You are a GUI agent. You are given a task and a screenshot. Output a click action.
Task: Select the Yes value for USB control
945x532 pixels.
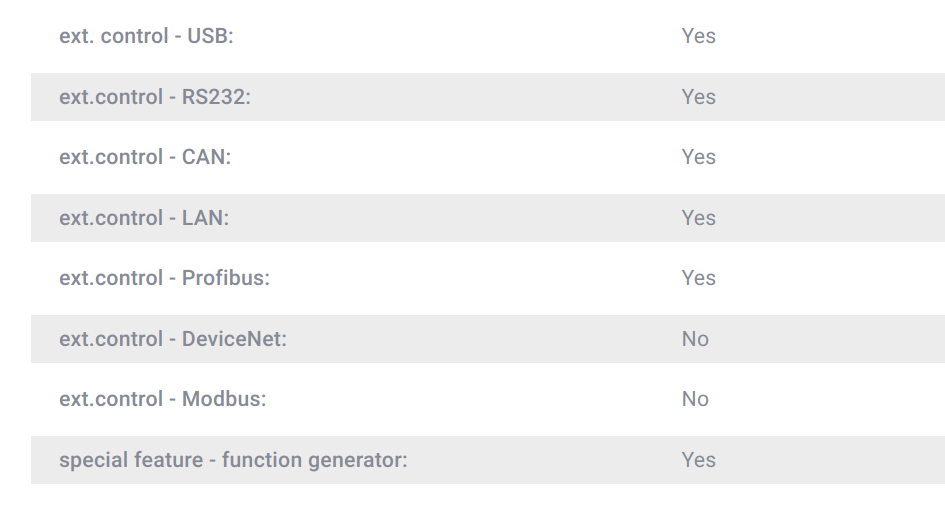pyautogui.click(x=699, y=36)
